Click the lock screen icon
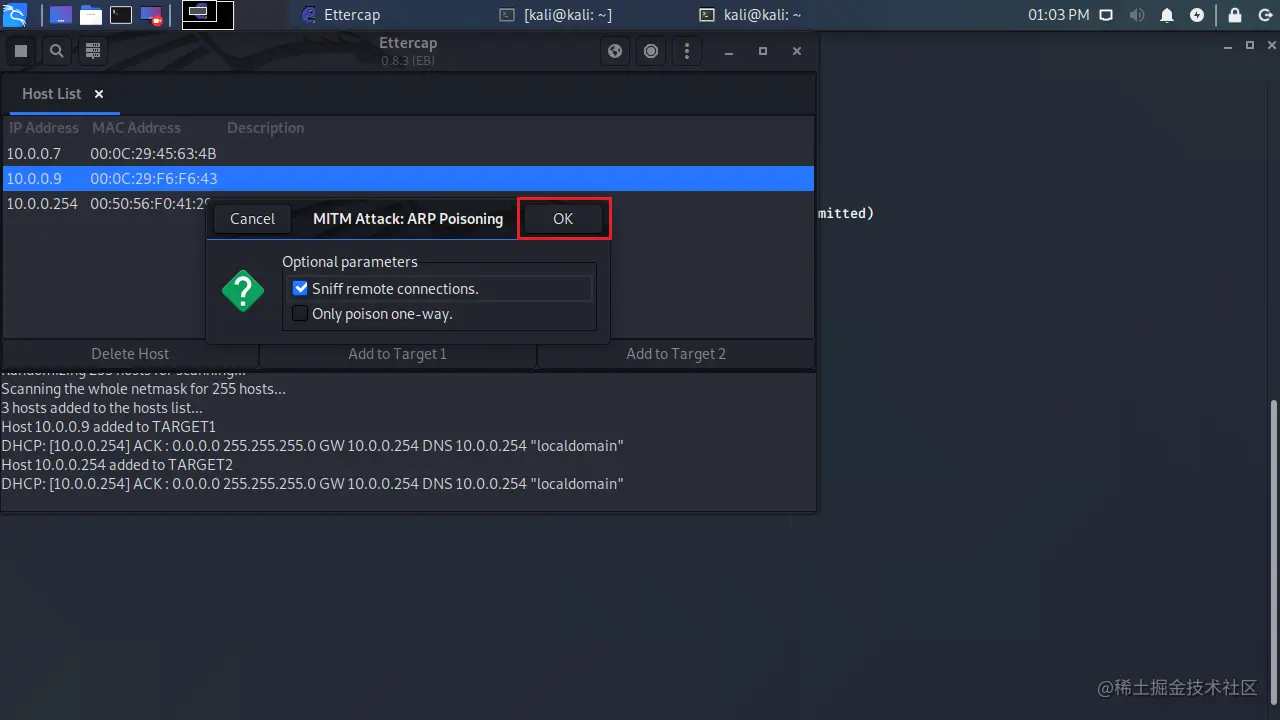The image size is (1280, 720). [1235, 15]
